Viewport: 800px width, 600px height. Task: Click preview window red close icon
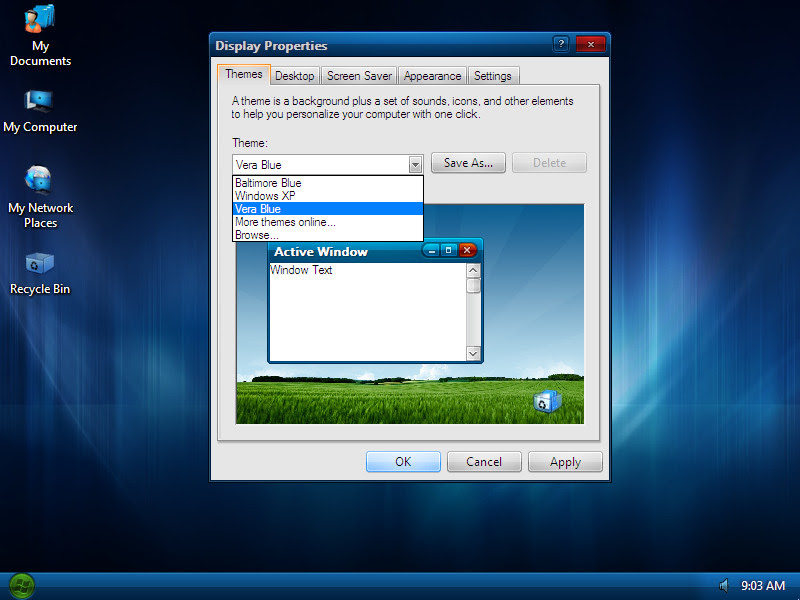[467, 251]
